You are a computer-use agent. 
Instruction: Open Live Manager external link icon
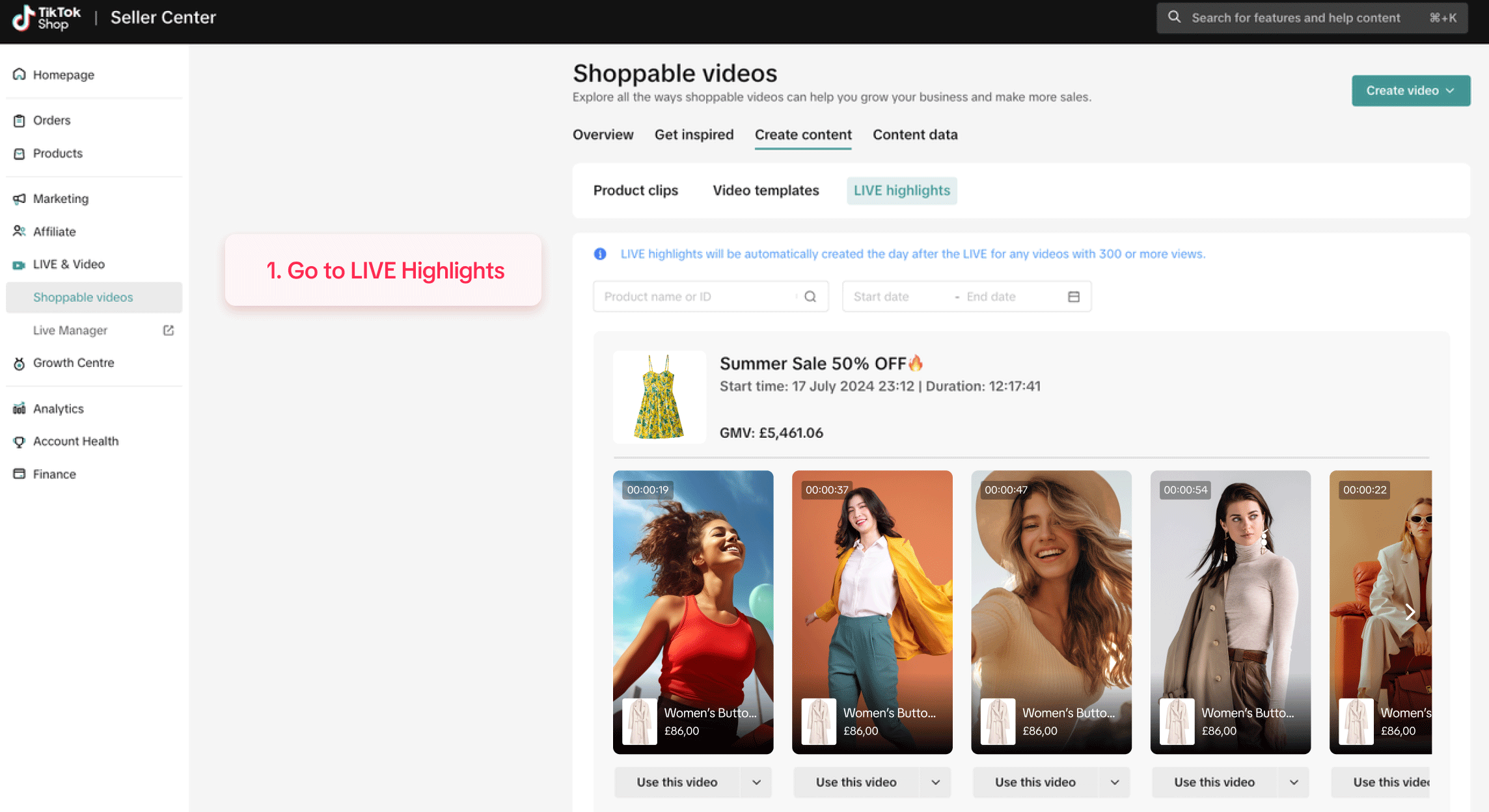(169, 331)
